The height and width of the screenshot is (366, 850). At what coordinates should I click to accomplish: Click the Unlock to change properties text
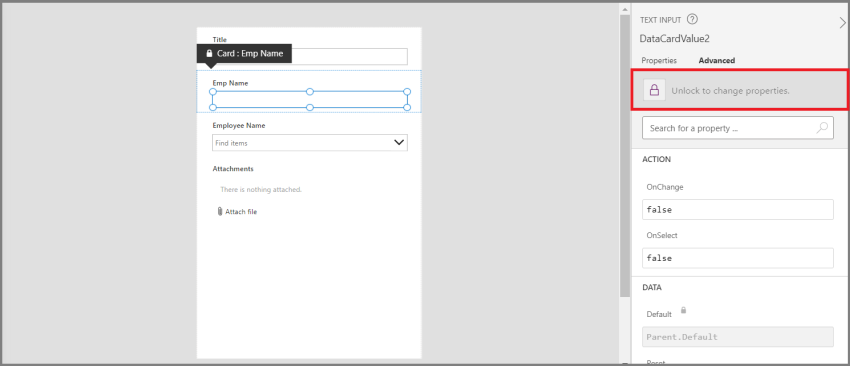[730, 91]
